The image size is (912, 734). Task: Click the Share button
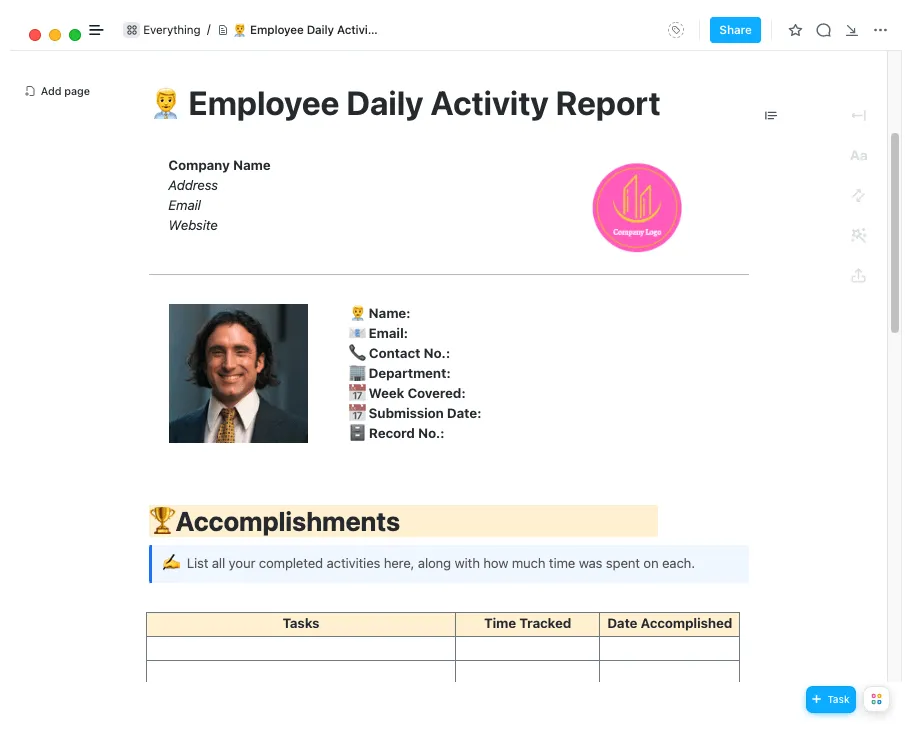point(735,30)
